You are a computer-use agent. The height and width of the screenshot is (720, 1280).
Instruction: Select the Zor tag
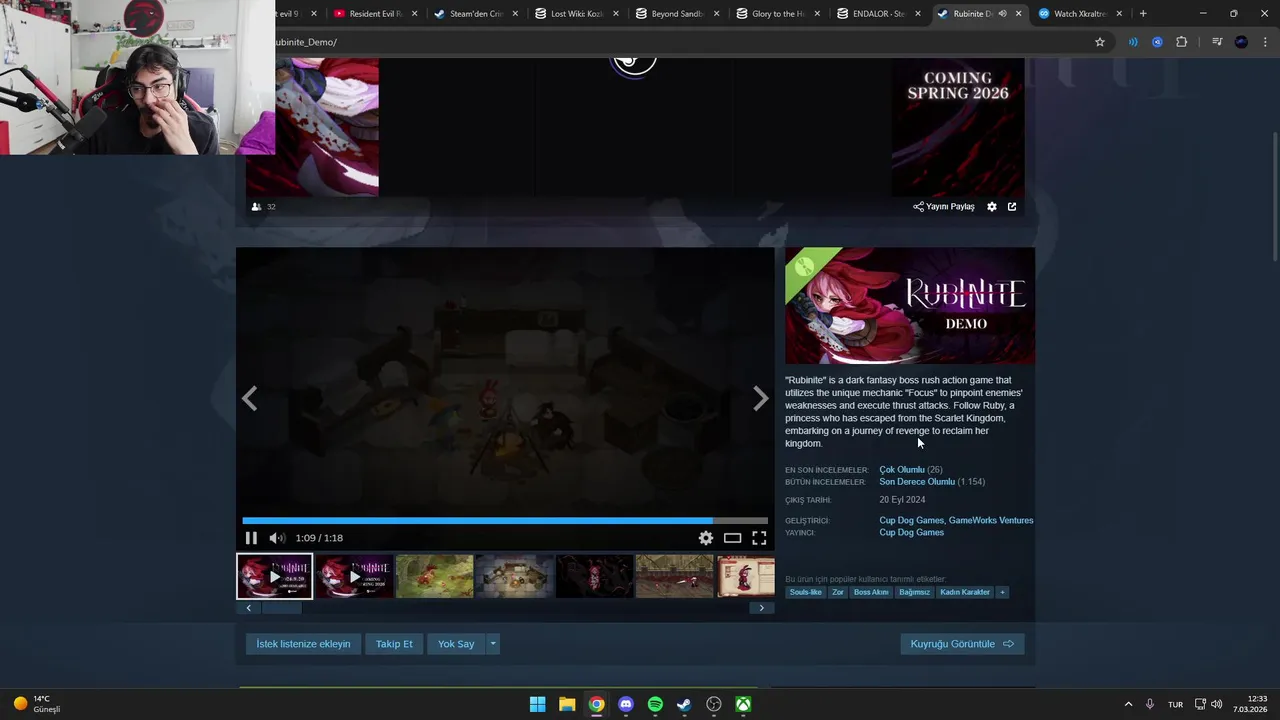(x=838, y=592)
